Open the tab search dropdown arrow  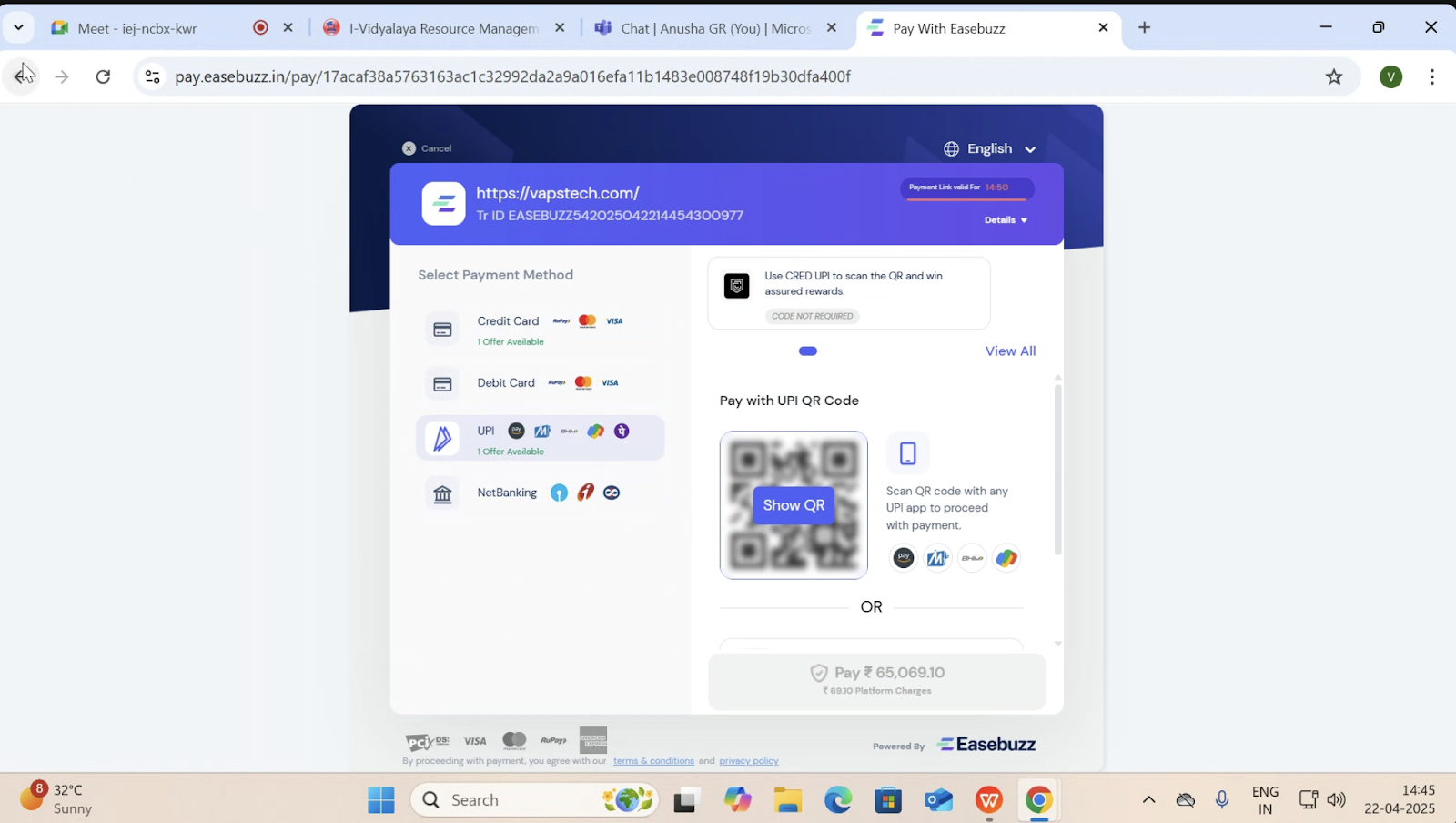point(18,27)
